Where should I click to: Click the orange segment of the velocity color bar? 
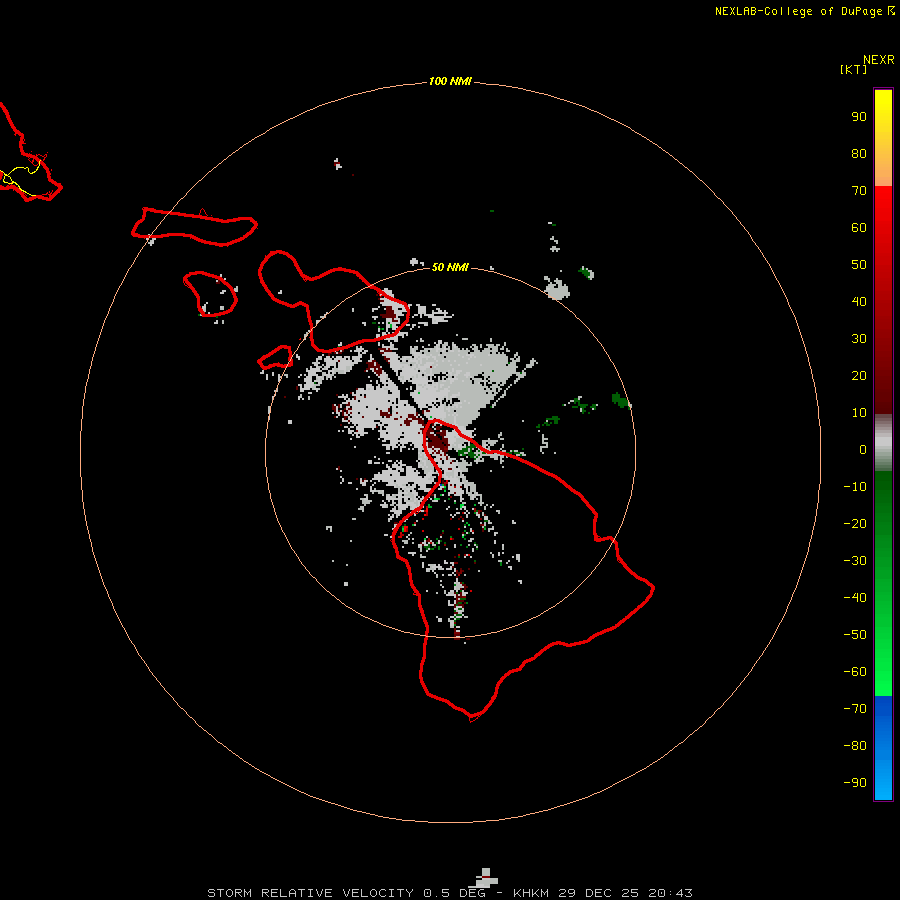(x=883, y=169)
